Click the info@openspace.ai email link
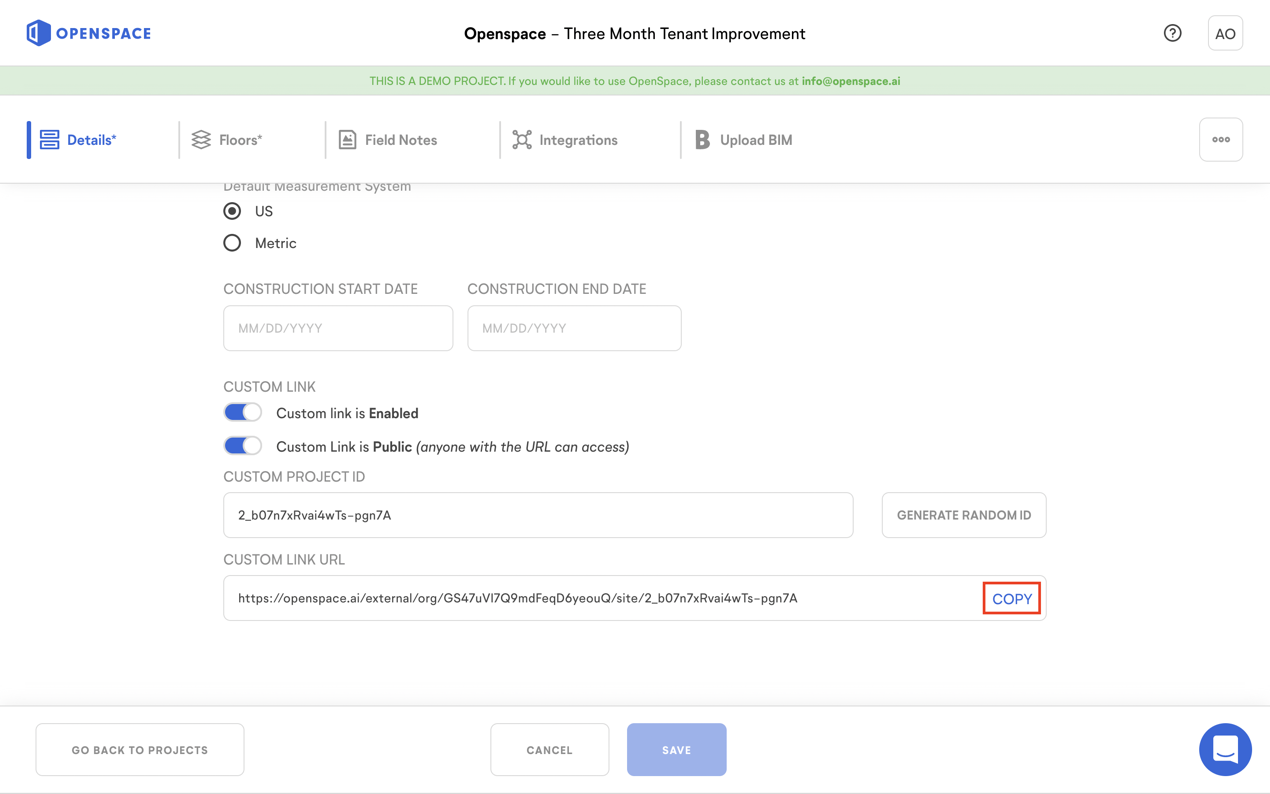Viewport: 1270px width, 794px height. [x=851, y=81]
